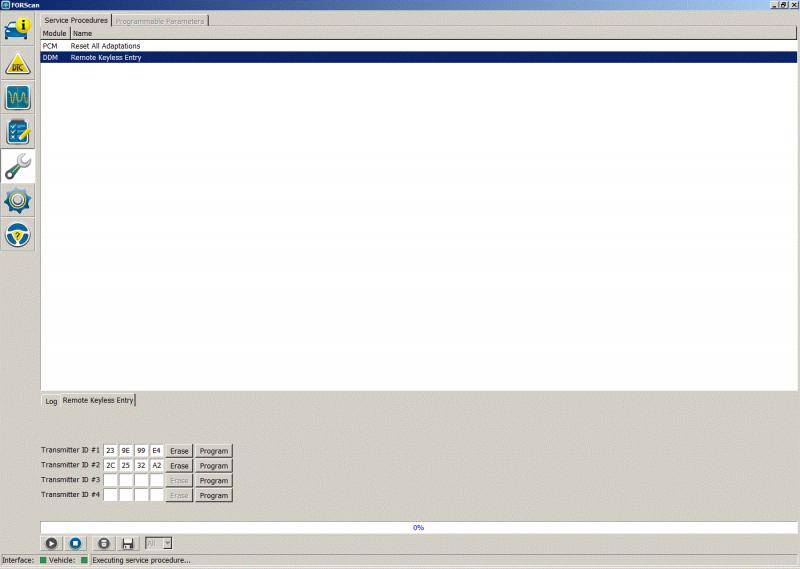Open the tests checklist section
The width and height of the screenshot is (800, 569).
coord(18,131)
